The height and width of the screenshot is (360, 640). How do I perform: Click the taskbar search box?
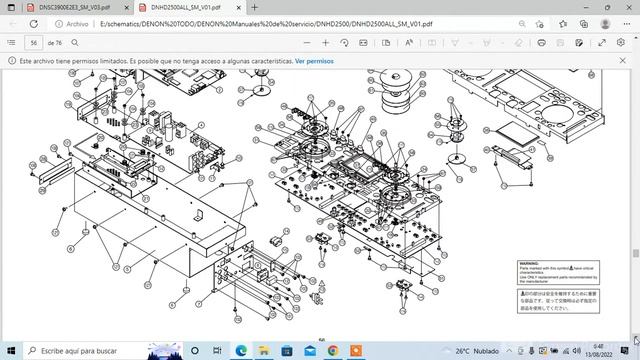tap(103, 351)
